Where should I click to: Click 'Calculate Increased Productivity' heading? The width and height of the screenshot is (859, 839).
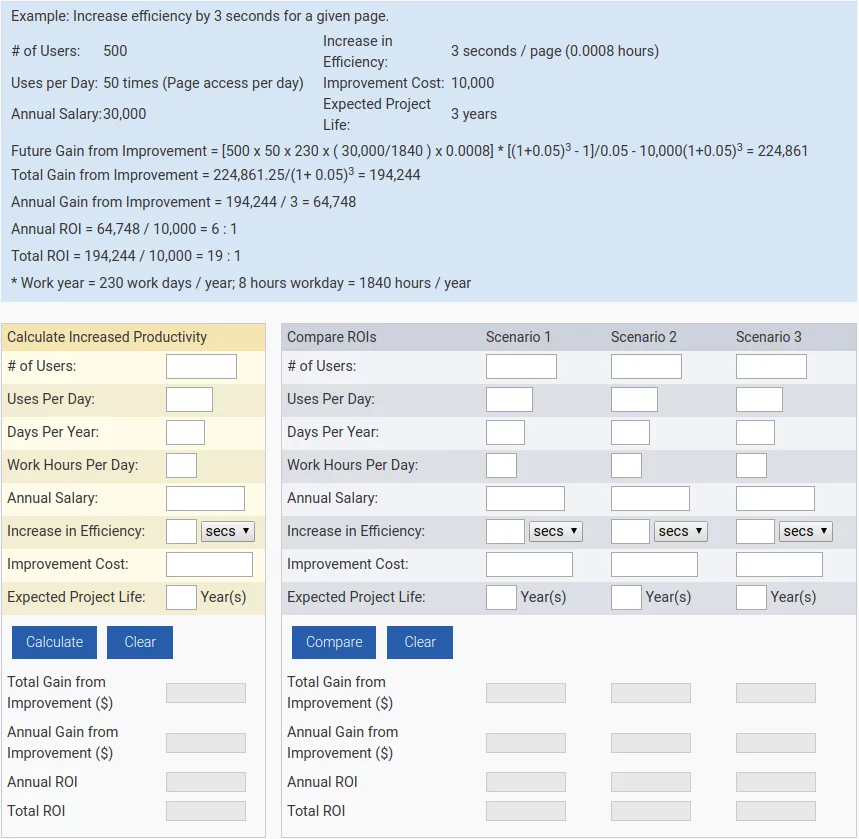coord(107,337)
